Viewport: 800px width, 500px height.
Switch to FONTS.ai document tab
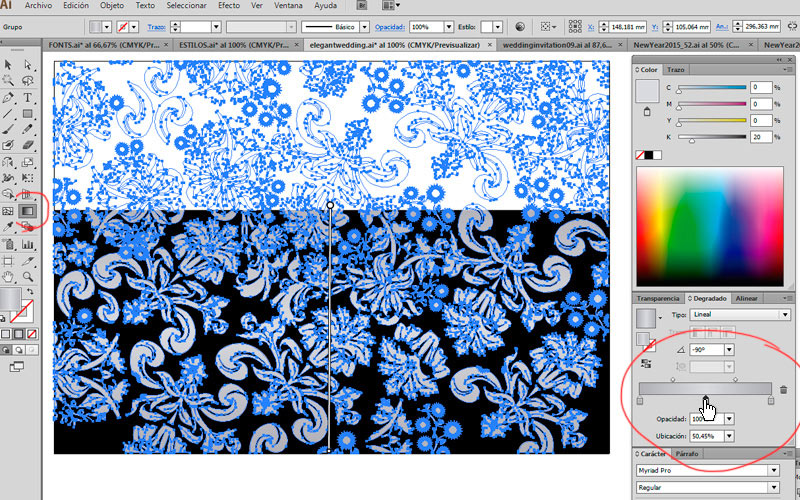click(107, 45)
